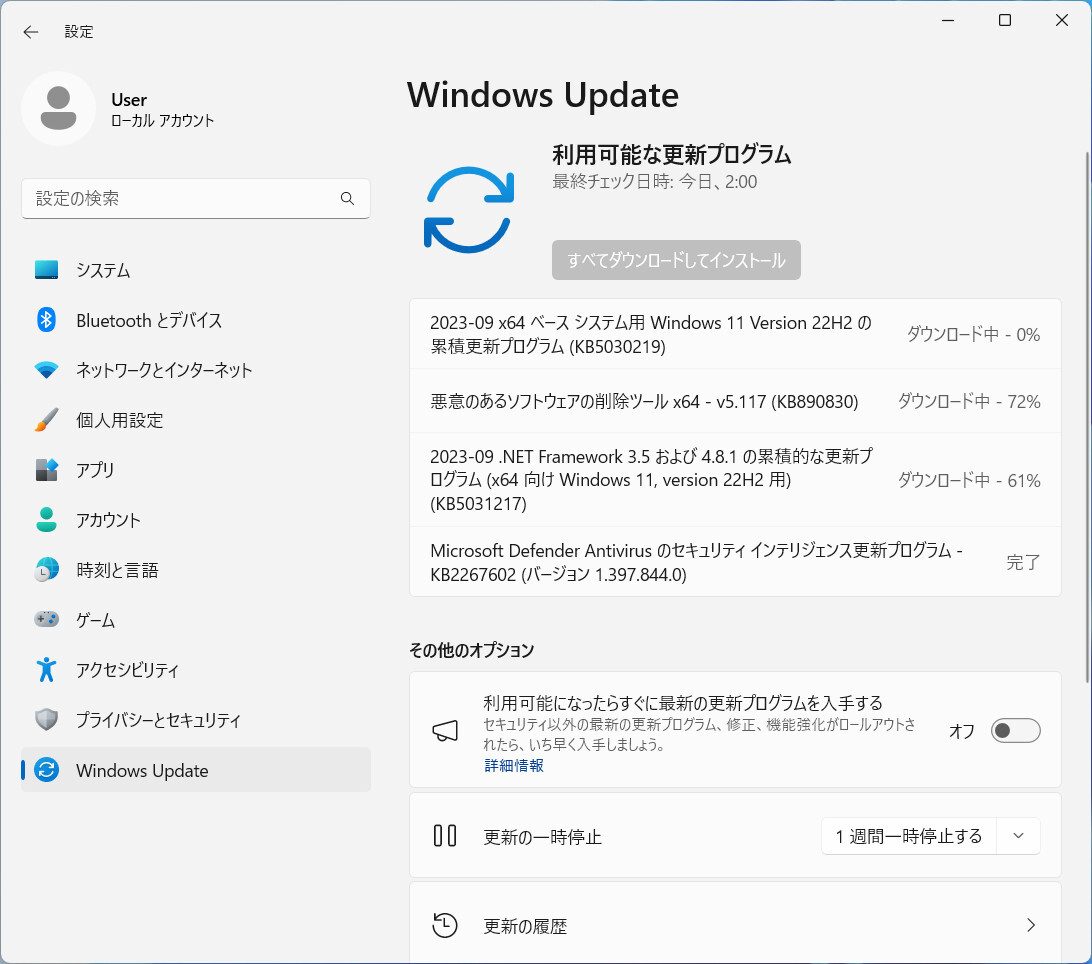
Task: Select Windows Update in sidebar
Action: [x=196, y=770]
